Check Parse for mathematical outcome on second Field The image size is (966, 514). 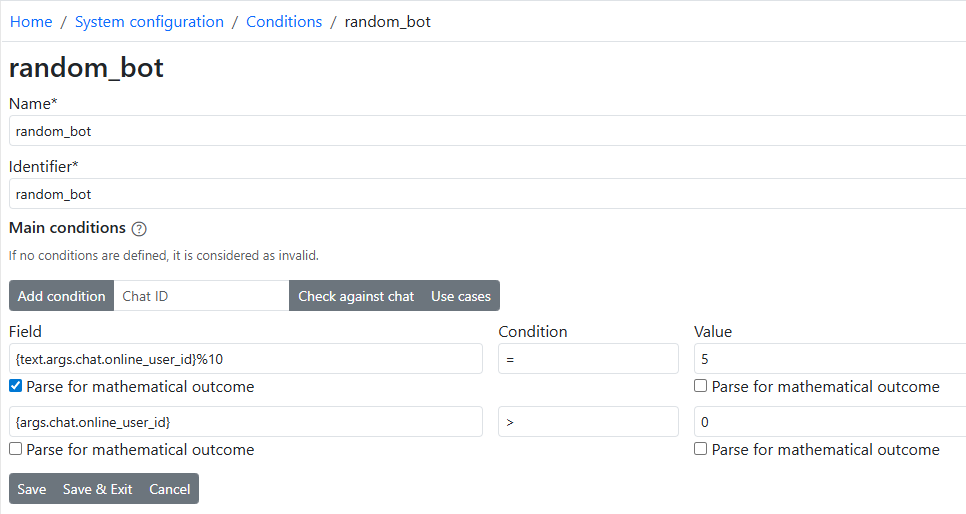point(16,449)
